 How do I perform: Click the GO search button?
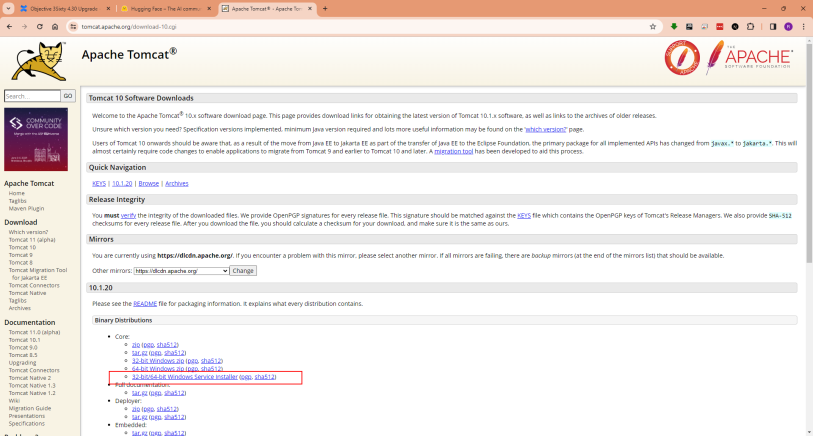[68, 96]
